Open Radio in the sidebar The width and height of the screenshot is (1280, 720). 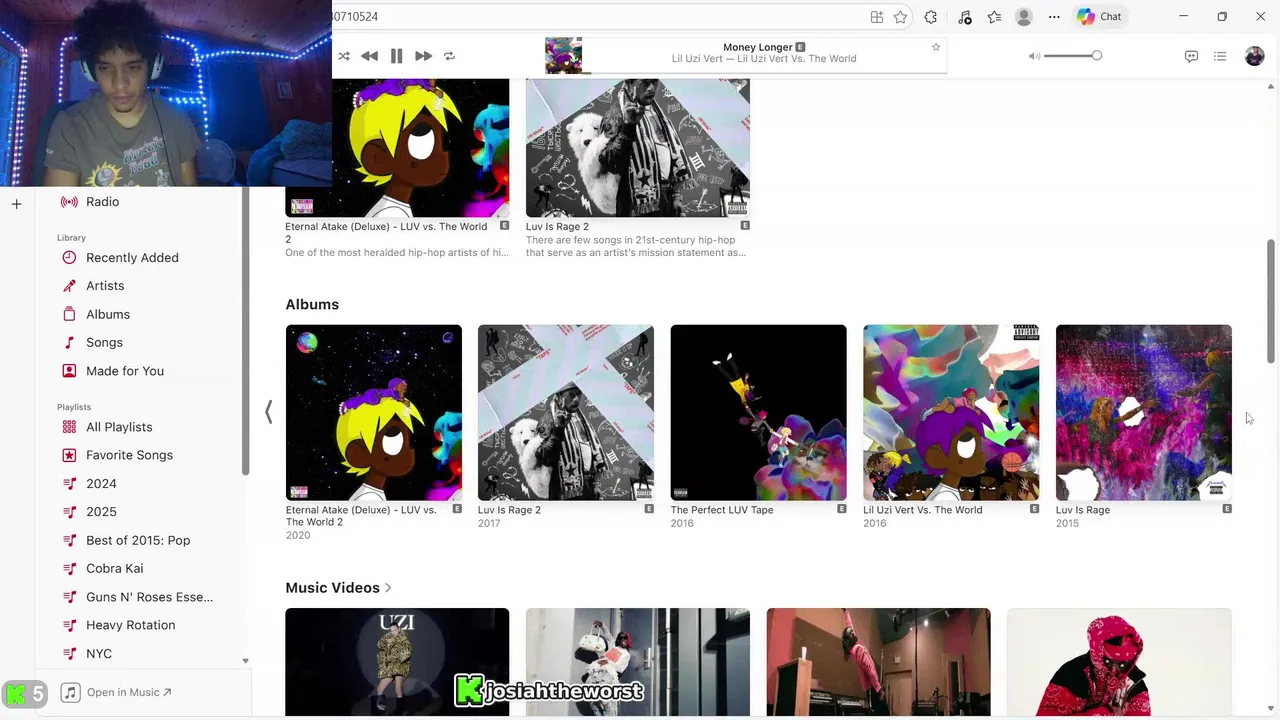click(x=103, y=202)
